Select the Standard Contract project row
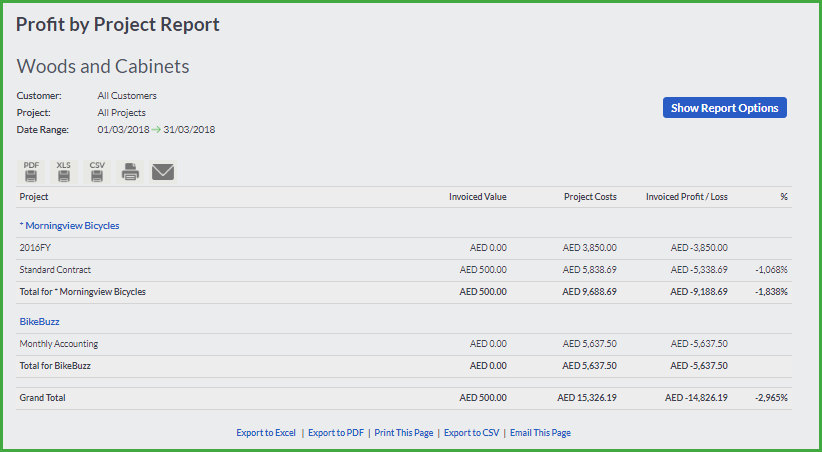 pyautogui.click(x=404, y=271)
